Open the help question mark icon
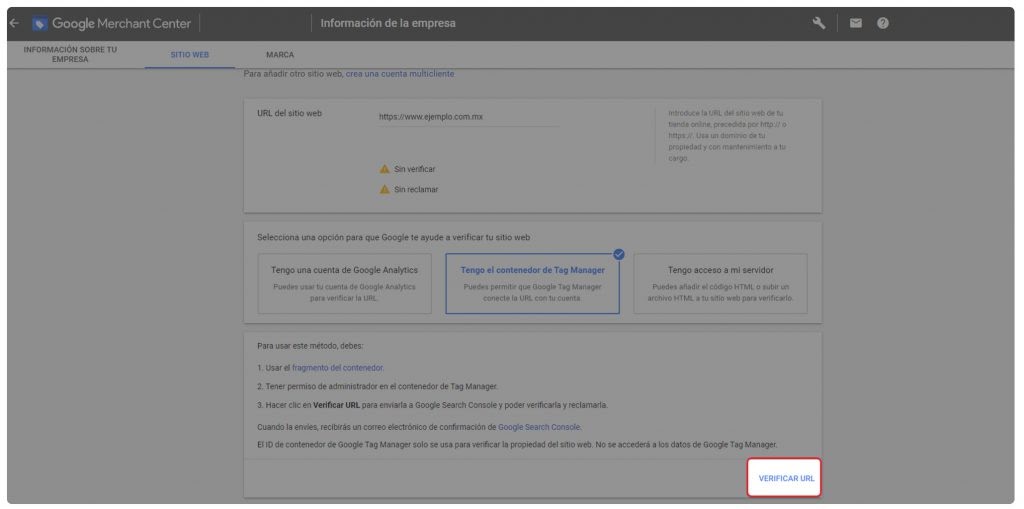The width and height of the screenshot is (1024, 509). click(x=883, y=24)
